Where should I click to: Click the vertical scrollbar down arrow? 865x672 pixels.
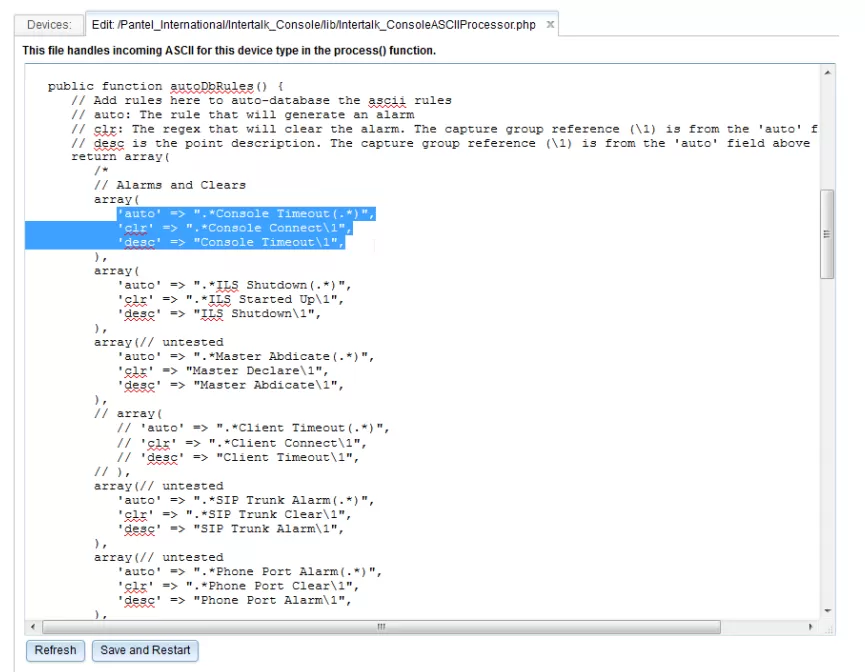[x=827, y=610]
